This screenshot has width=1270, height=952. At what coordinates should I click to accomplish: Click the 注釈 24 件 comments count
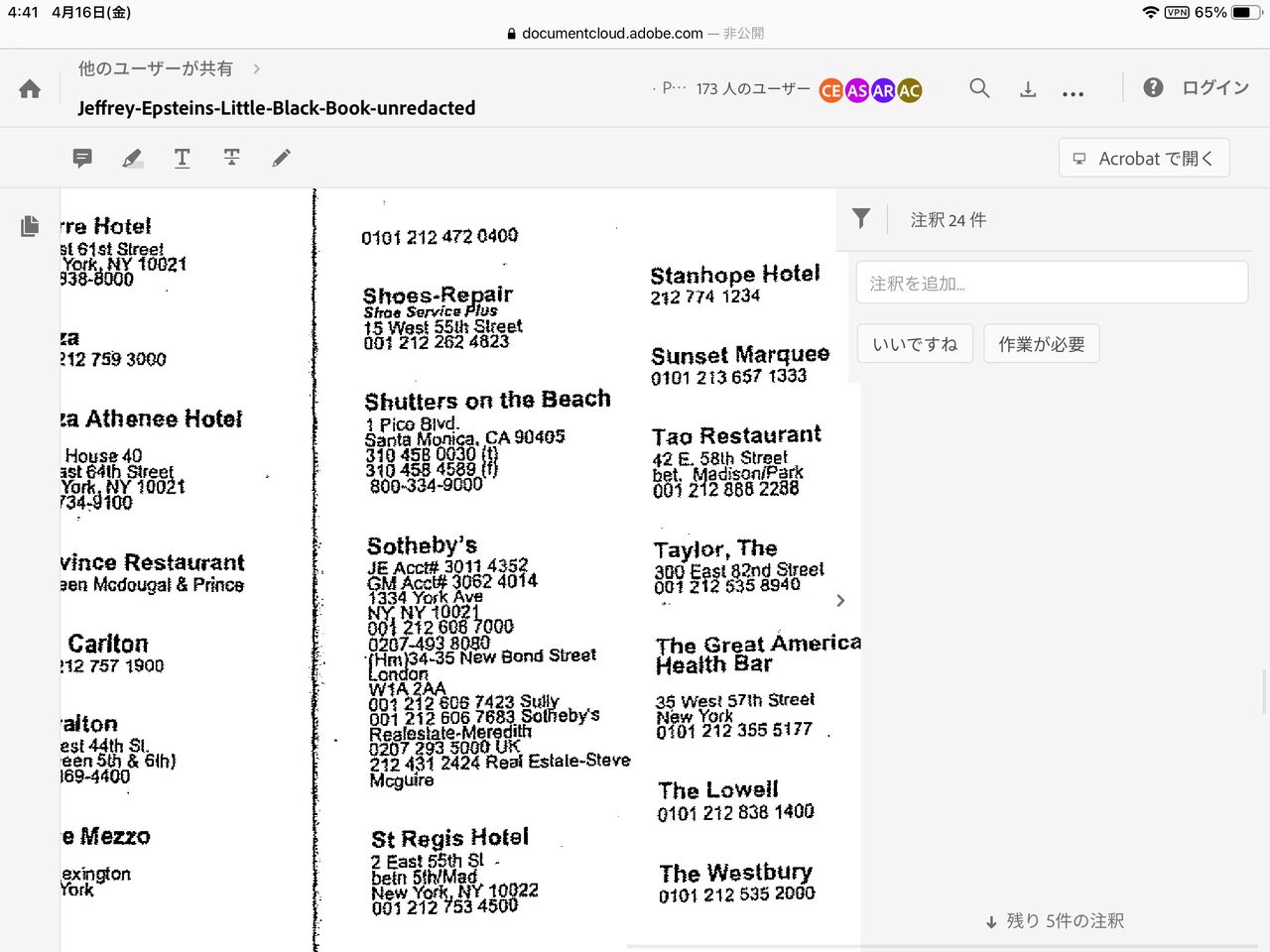click(x=949, y=220)
